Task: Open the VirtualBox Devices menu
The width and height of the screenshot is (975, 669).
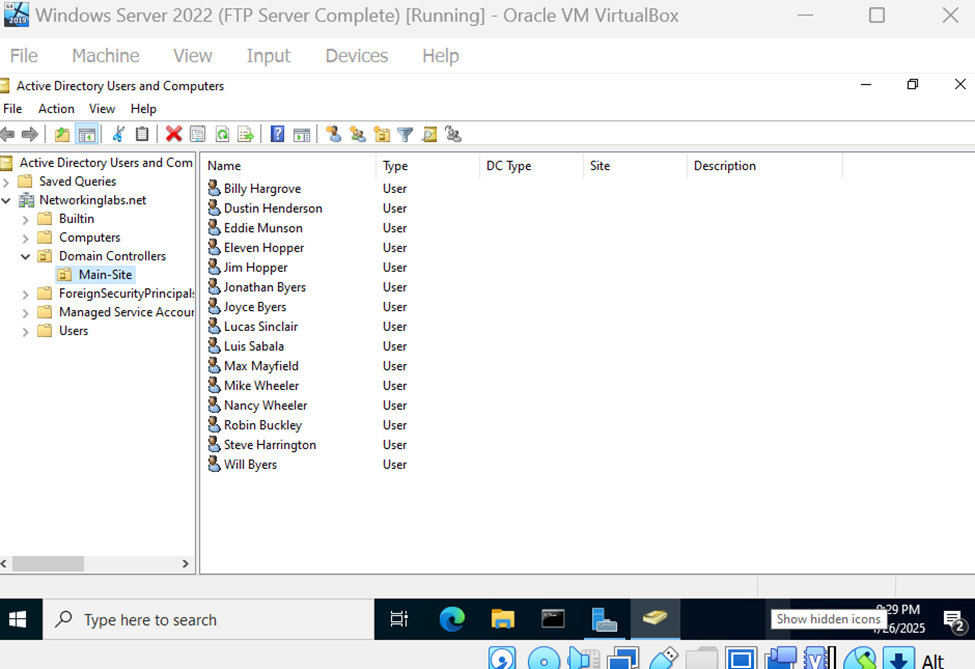Action: [357, 56]
